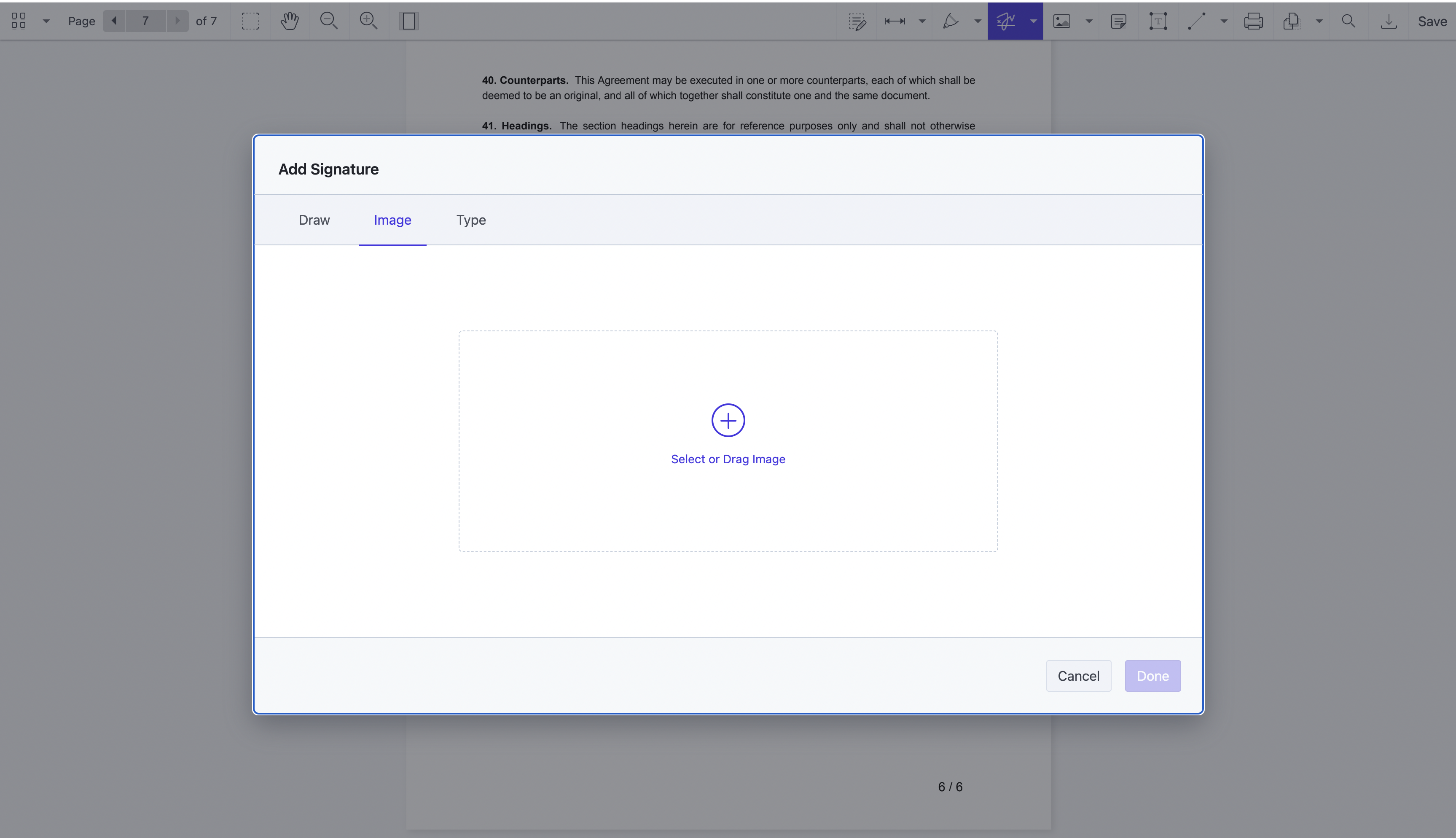Click the page number input field

[x=145, y=21]
